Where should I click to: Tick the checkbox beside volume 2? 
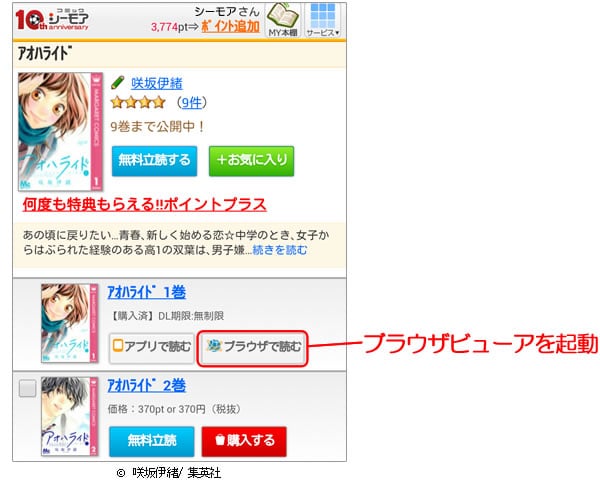tap(28, 388)
